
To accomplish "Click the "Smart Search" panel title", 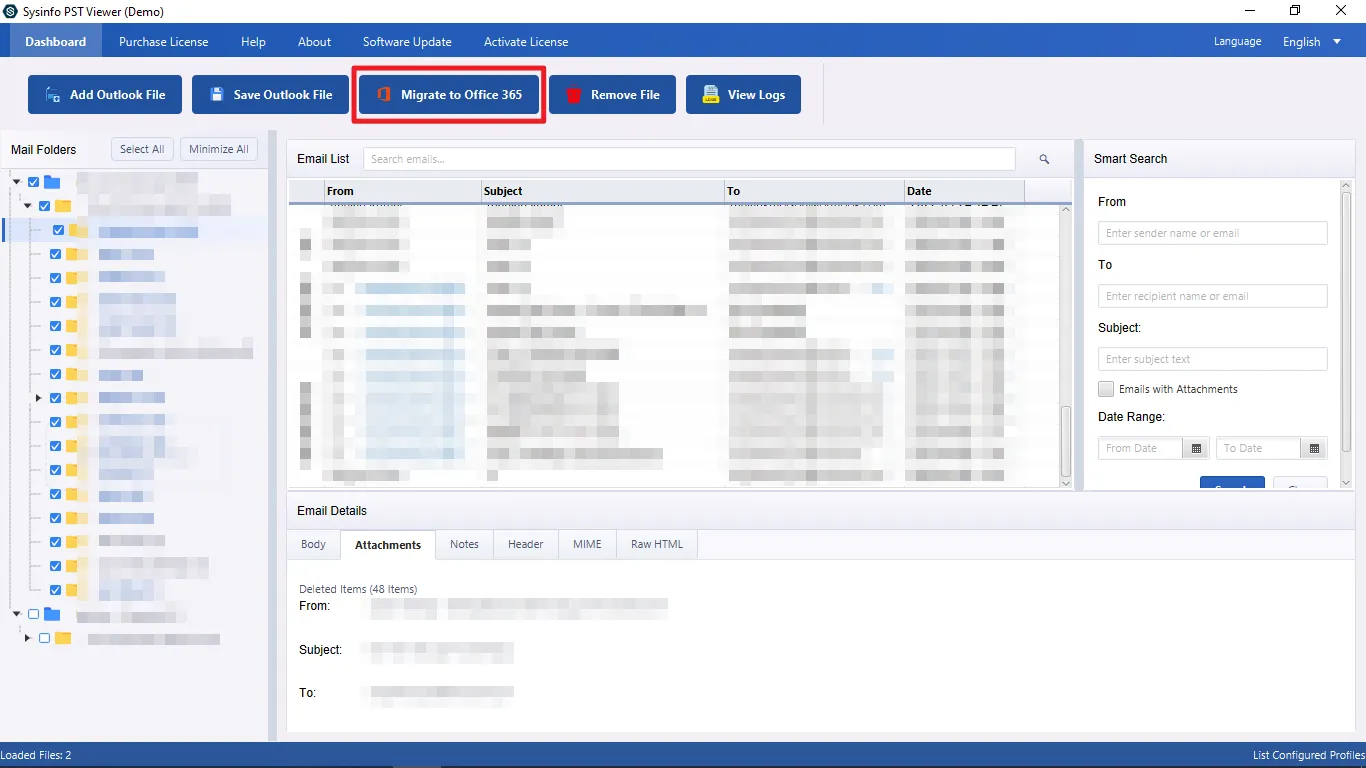I will click(x=1130, y=159).
